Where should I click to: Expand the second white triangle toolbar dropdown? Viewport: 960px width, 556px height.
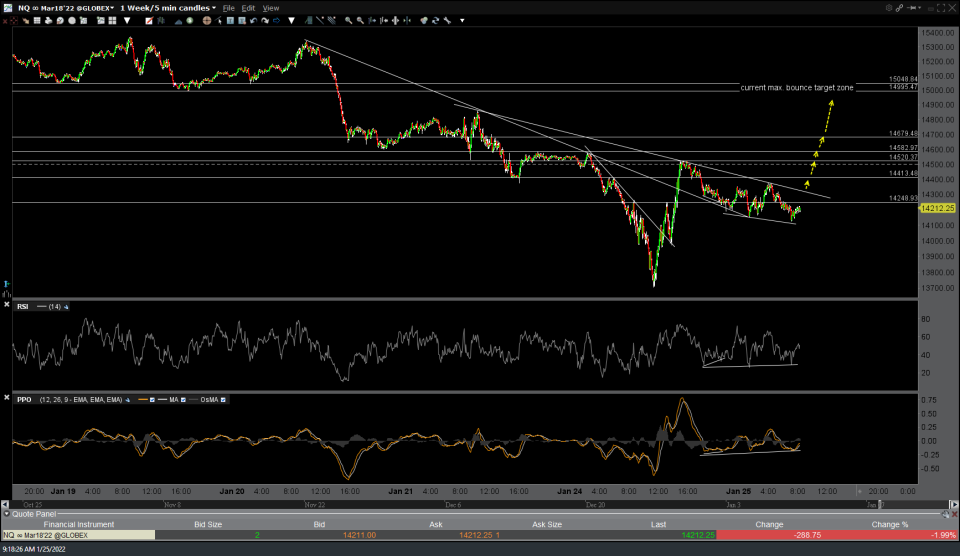click(291, 20)
